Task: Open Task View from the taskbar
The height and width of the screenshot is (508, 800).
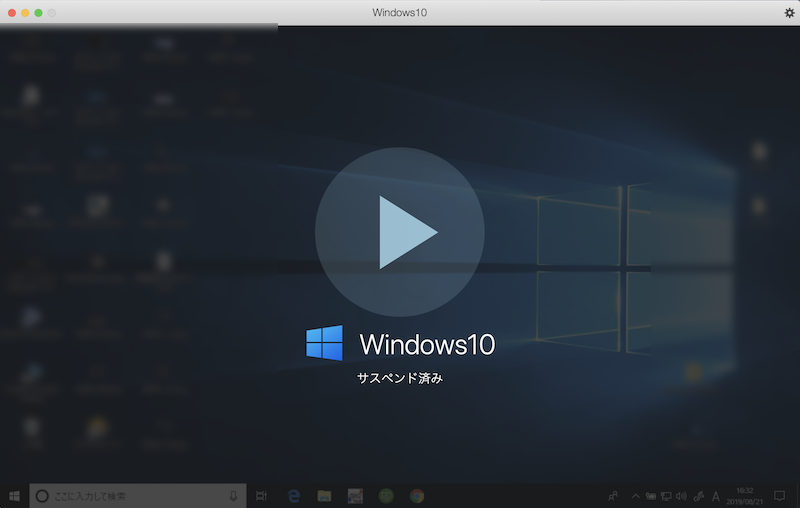Action: 262,495
